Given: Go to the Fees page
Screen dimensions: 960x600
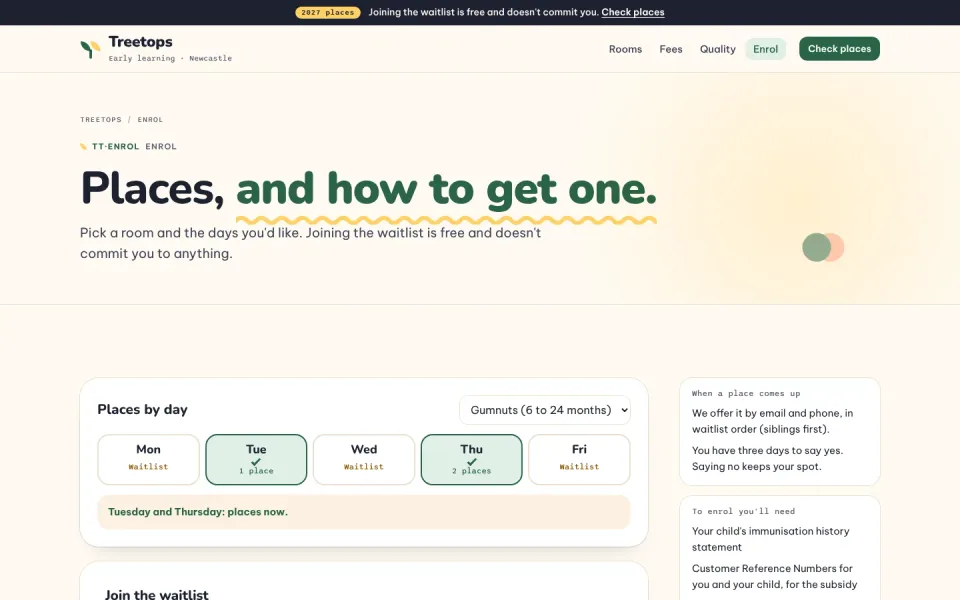Looking at the screenshot, I should click(x=670, y=49).
